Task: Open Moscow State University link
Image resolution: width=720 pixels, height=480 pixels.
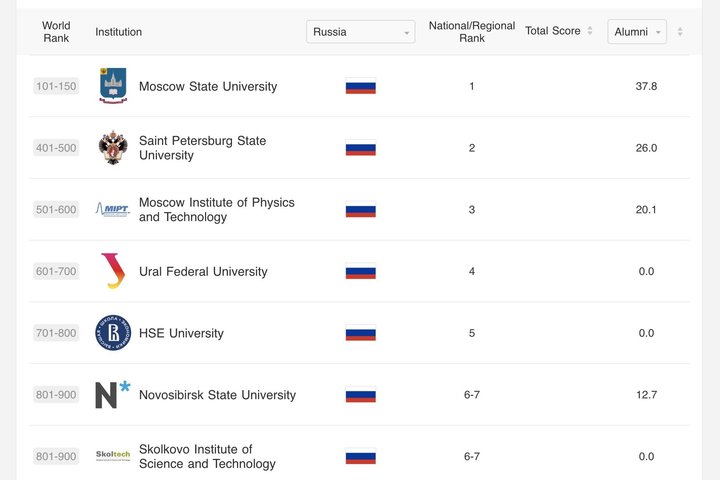Action: [x=208, y=87]
